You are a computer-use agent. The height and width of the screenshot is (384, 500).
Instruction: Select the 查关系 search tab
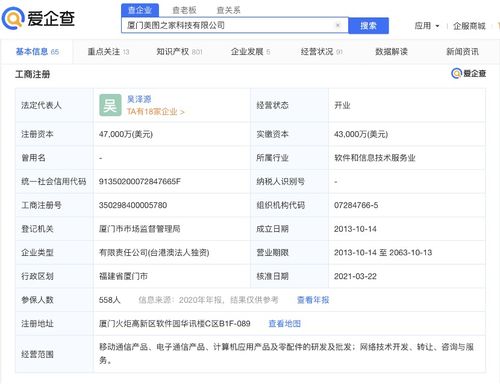click(x=228, y=10)
